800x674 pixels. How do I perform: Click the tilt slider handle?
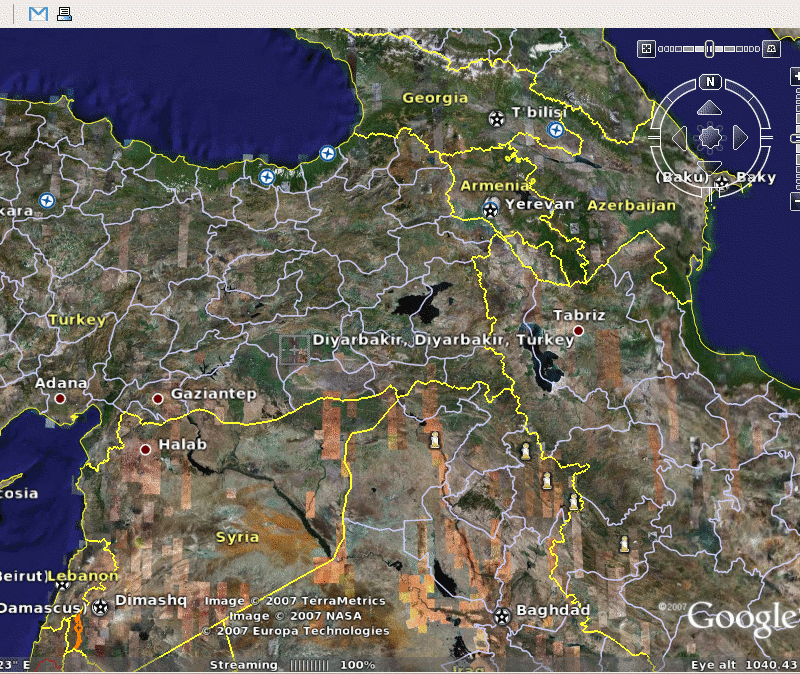[709, 48]
